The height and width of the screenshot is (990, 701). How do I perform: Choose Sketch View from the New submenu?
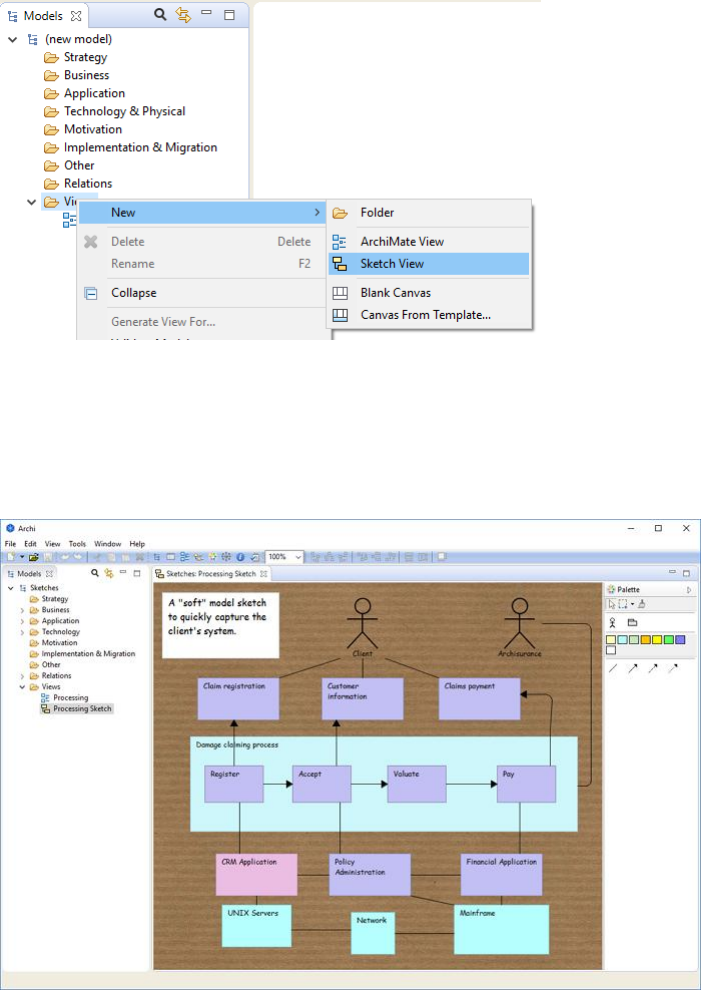429,264
